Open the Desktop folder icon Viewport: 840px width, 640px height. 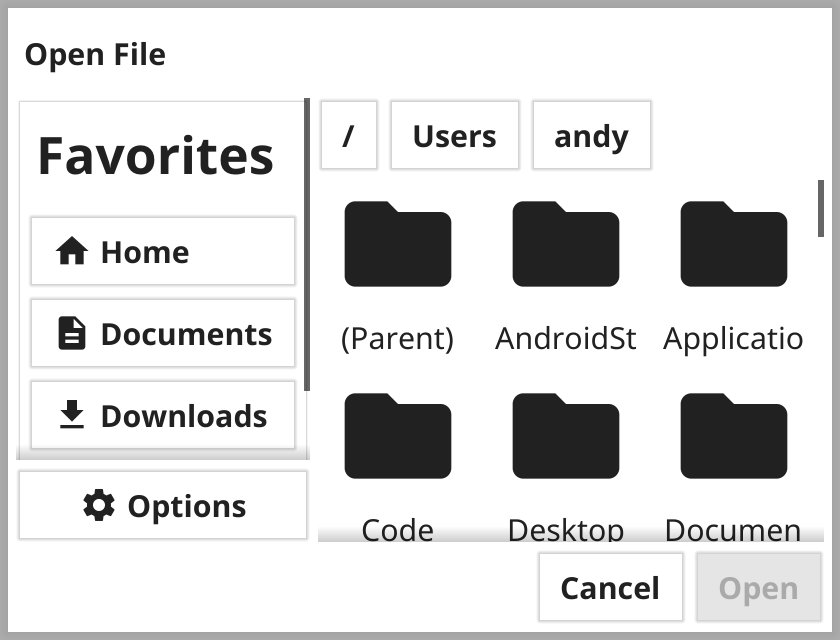click(565, 437)
